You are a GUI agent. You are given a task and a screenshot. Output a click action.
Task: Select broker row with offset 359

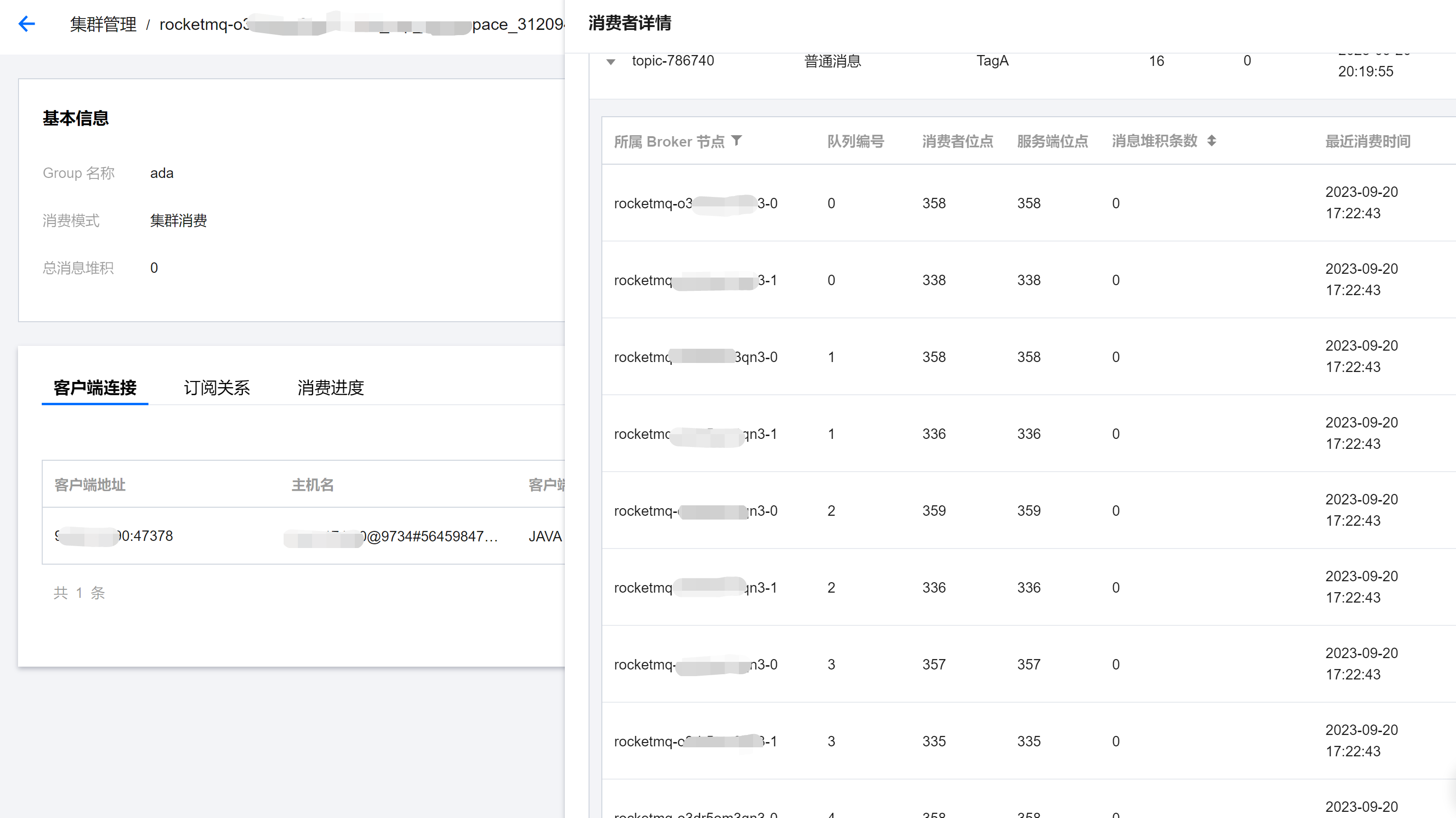pyautogui.click(x=934, y=511)
